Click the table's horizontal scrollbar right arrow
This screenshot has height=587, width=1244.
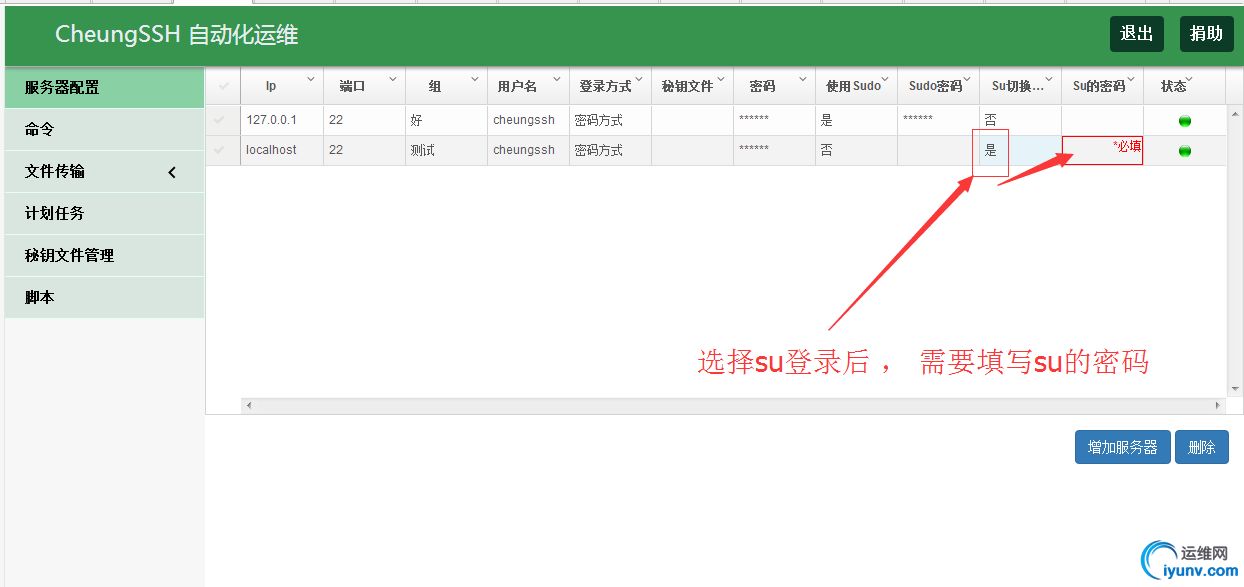1218,405
